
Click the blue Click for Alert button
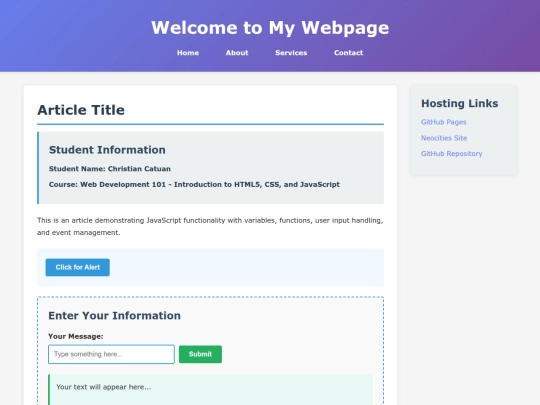tap(77, 267)
